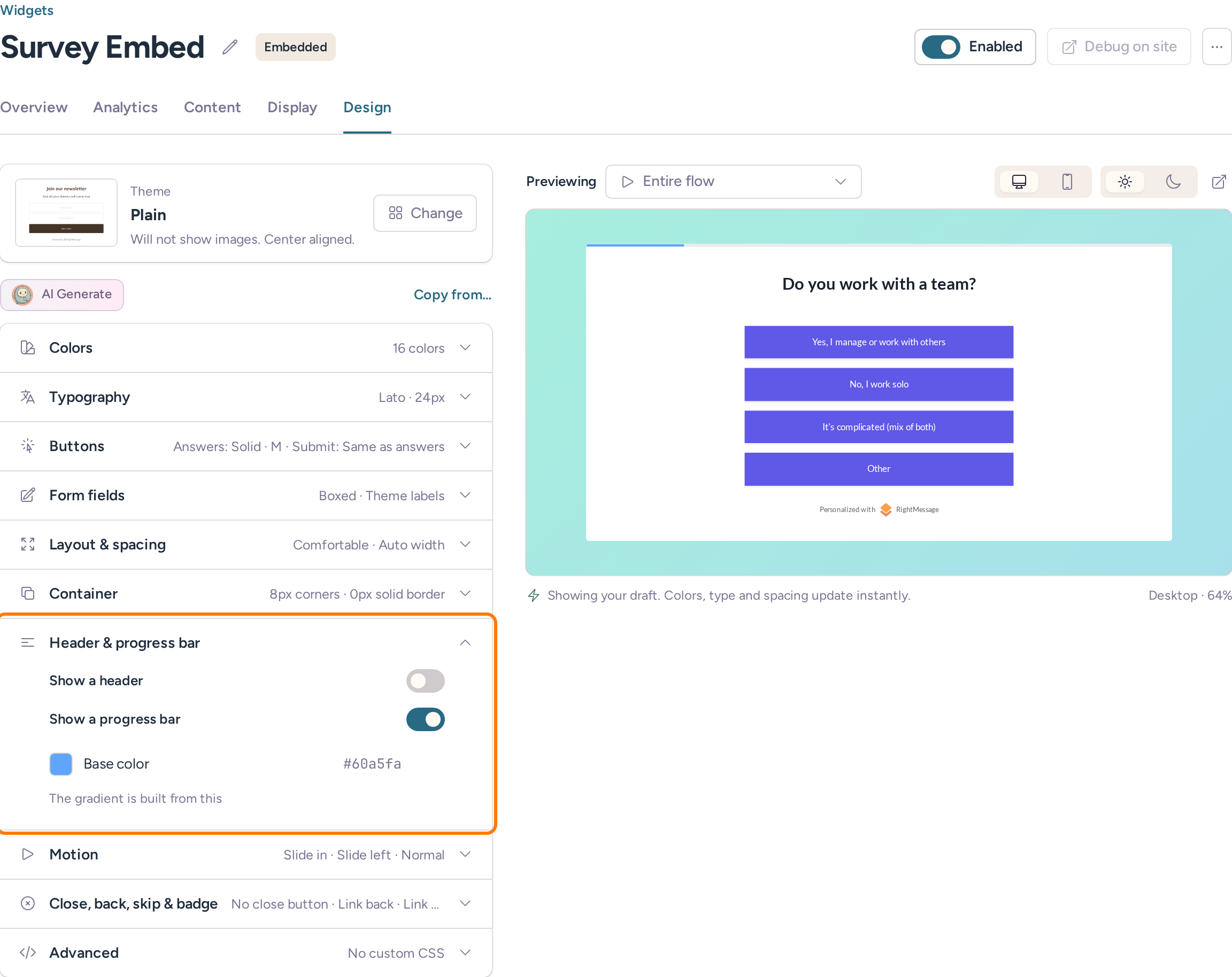Select light mode sun icon
The height and width of the screenshot is (977, 1232).
1125,182
